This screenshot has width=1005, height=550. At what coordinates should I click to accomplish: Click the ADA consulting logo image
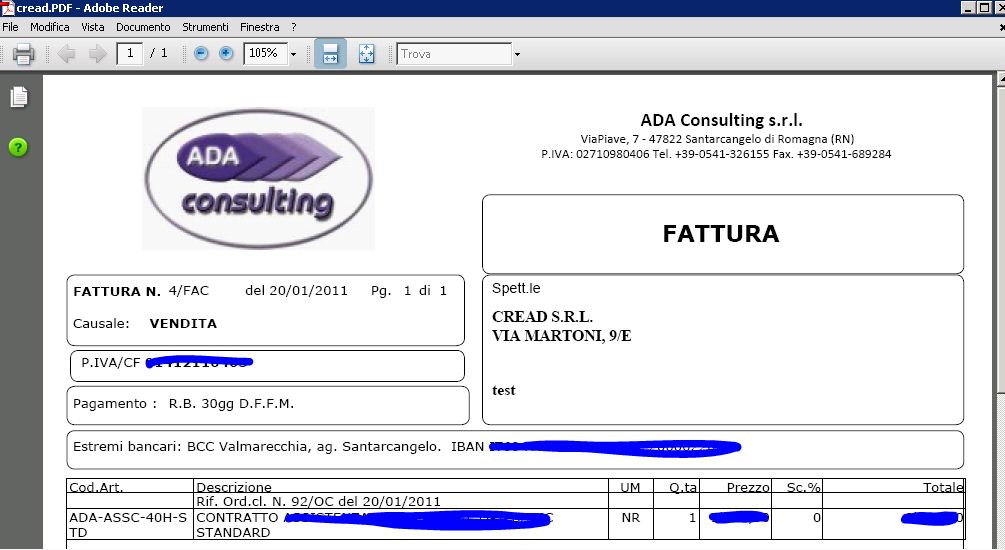[258, 179]
